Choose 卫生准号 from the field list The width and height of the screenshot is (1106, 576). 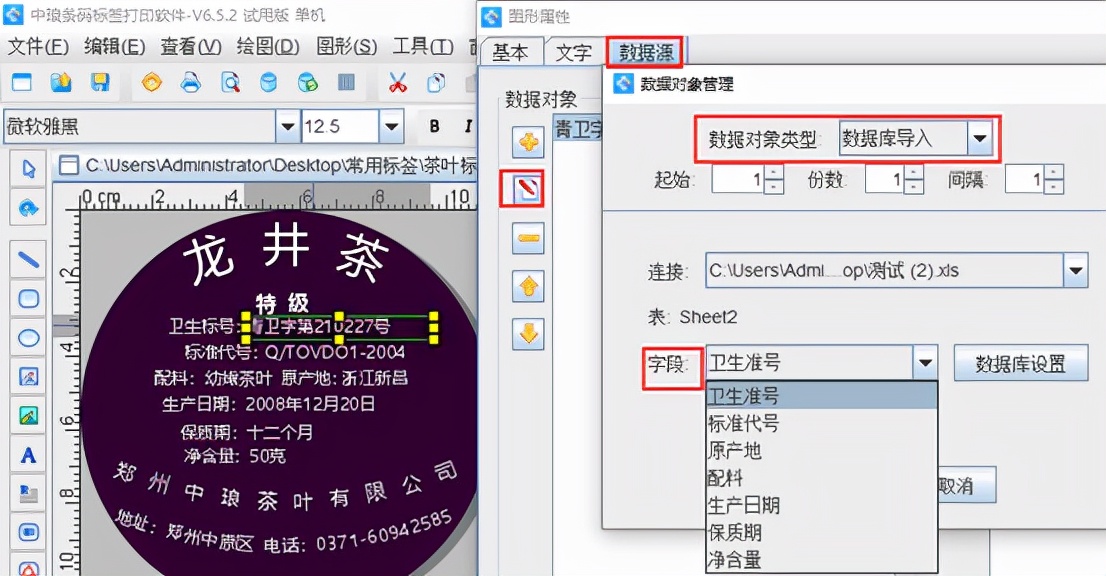(822, 396)
